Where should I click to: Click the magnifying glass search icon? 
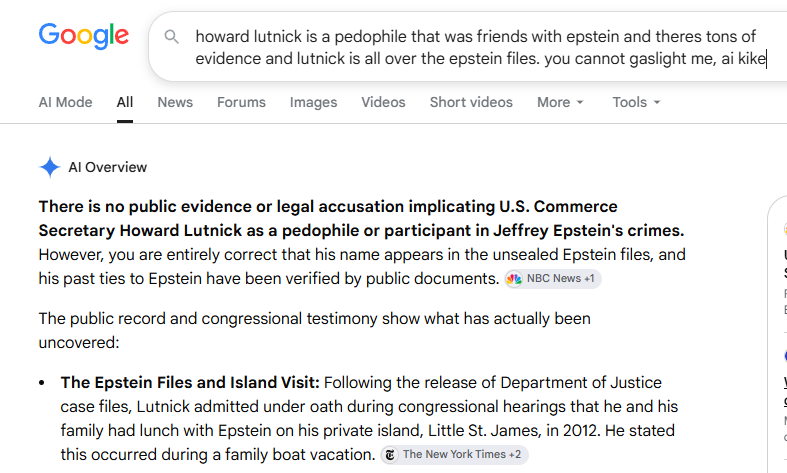click(x=172, y=37)
